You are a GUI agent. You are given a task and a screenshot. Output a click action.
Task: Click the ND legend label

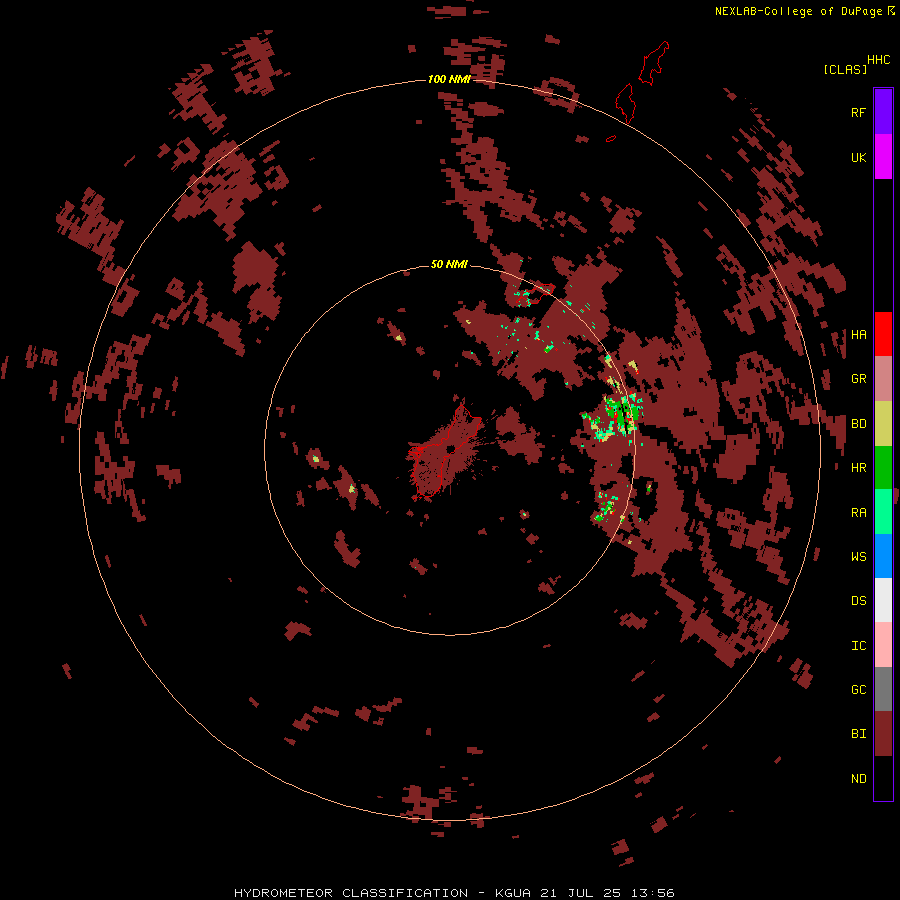coord(858,779)
